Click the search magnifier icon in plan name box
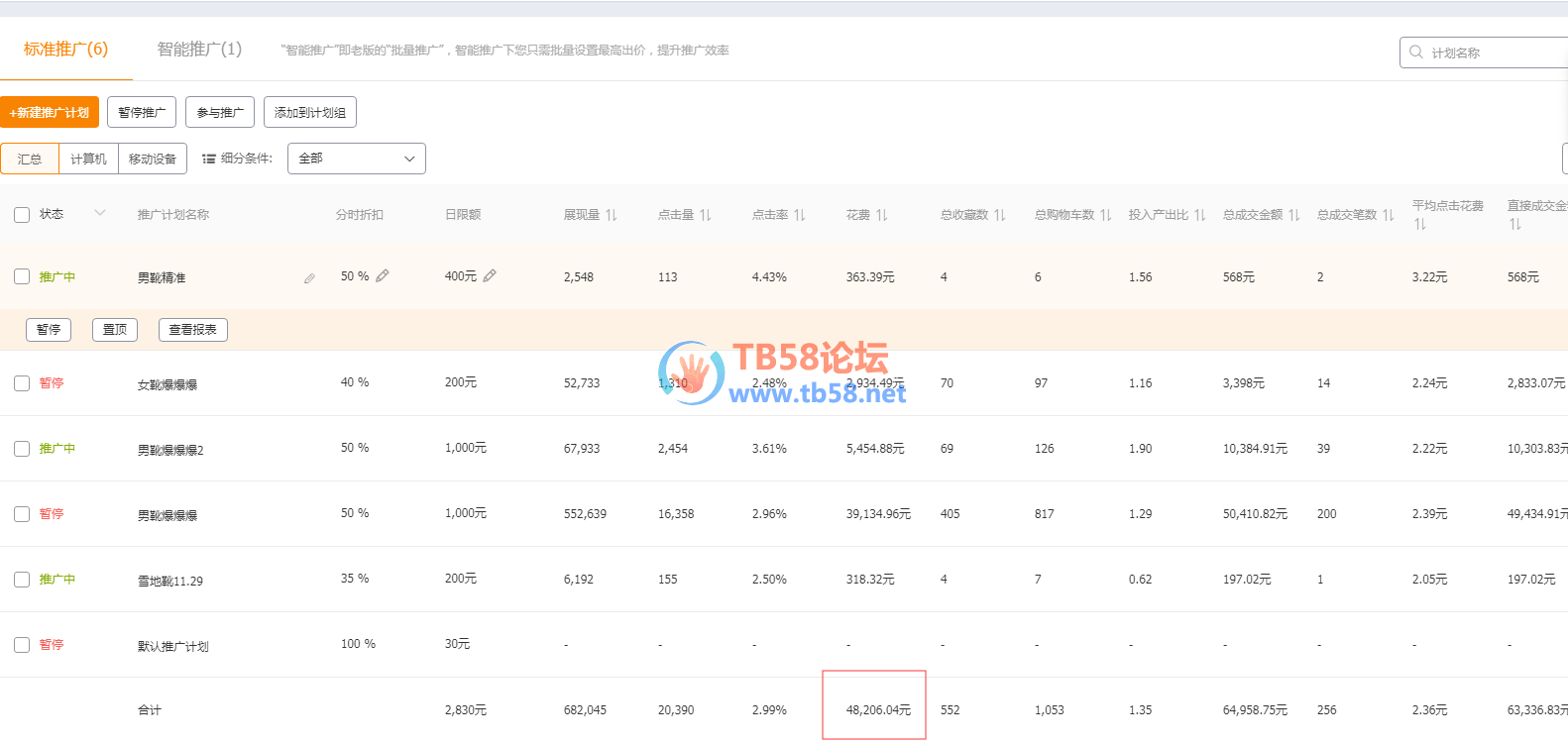This screenshot has width=1568, height=747. 1416,53
